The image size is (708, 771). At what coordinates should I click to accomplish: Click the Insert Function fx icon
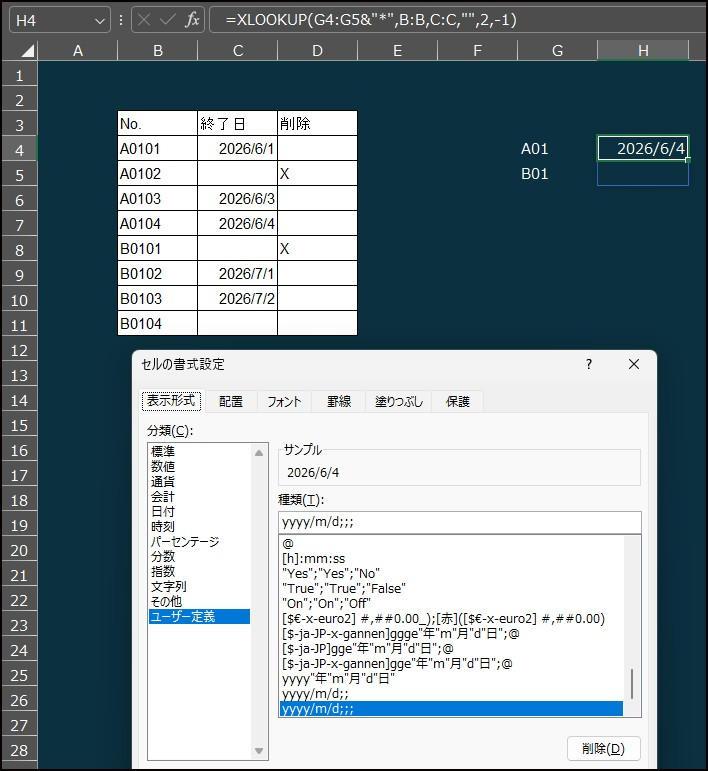click(192, 20)
